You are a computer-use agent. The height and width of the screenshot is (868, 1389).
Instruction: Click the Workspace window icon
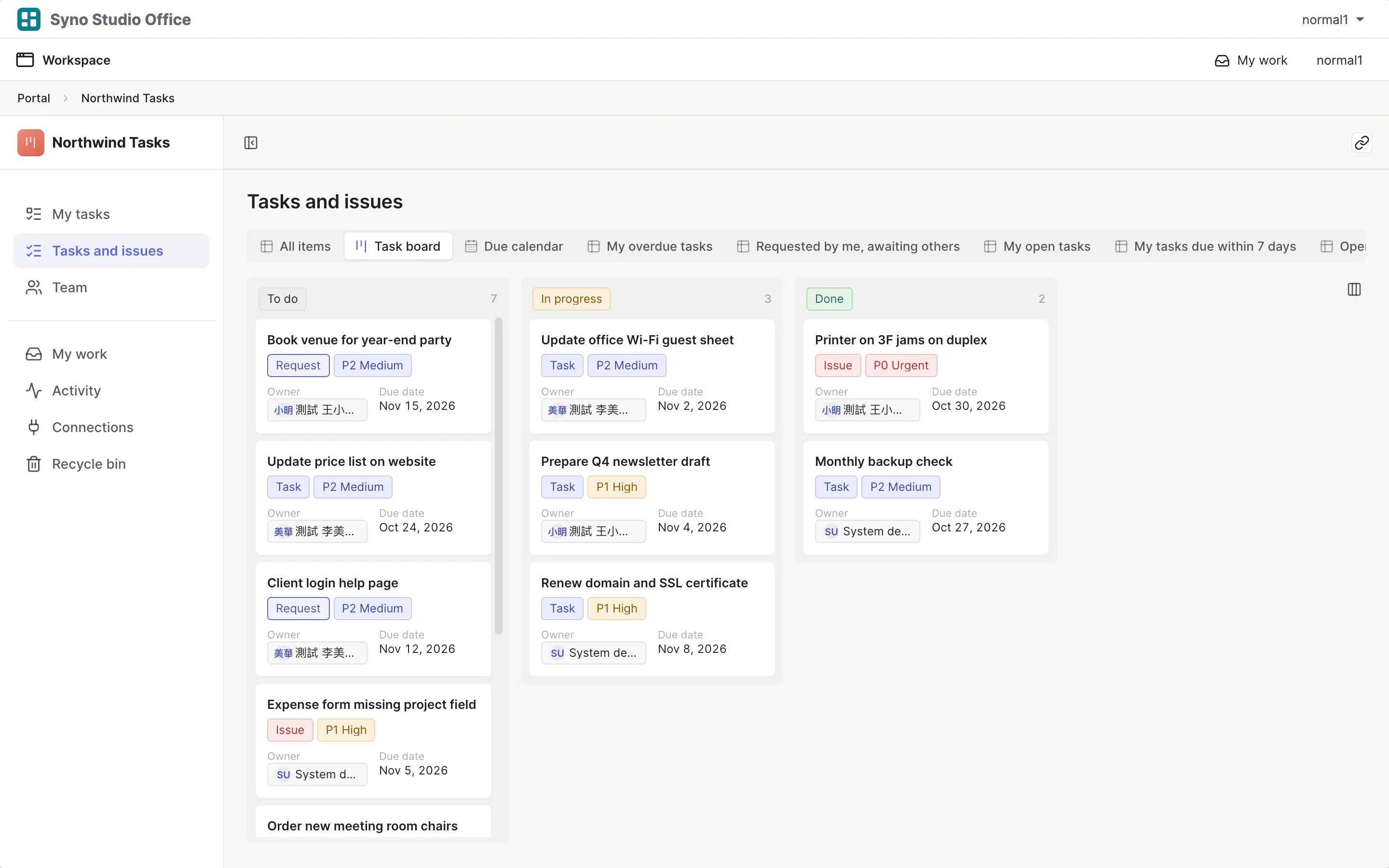pyautogui.click(x=25, y=60)
